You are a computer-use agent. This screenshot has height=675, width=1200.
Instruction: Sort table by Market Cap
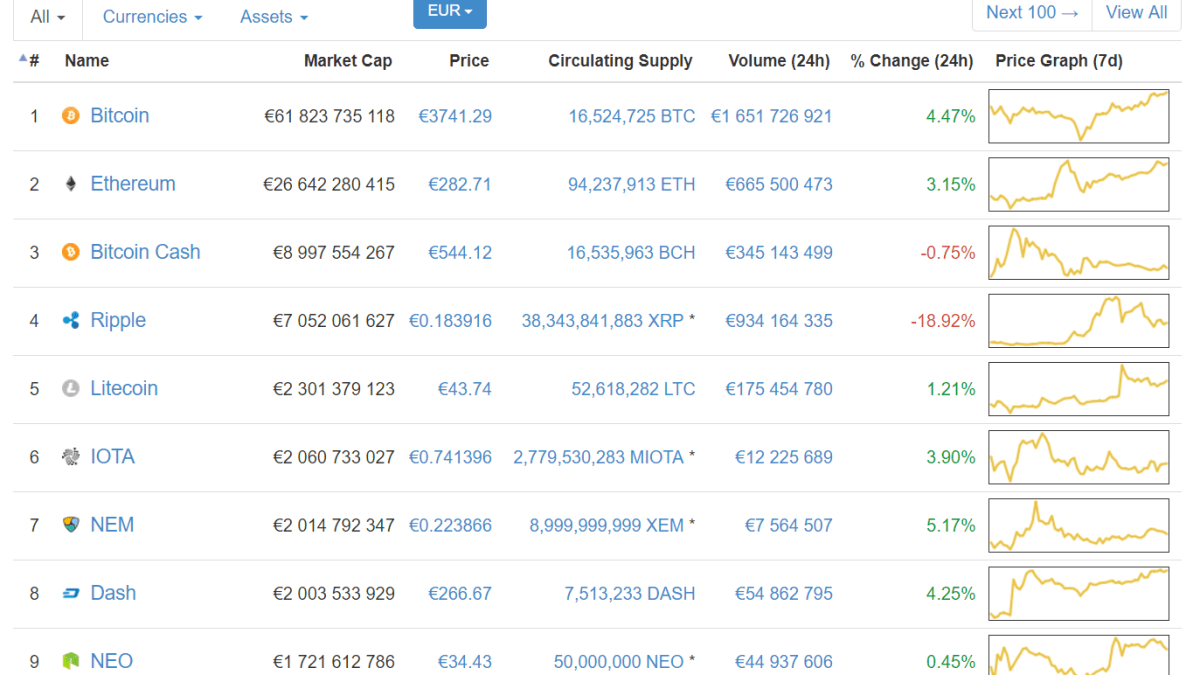[348, 61]
